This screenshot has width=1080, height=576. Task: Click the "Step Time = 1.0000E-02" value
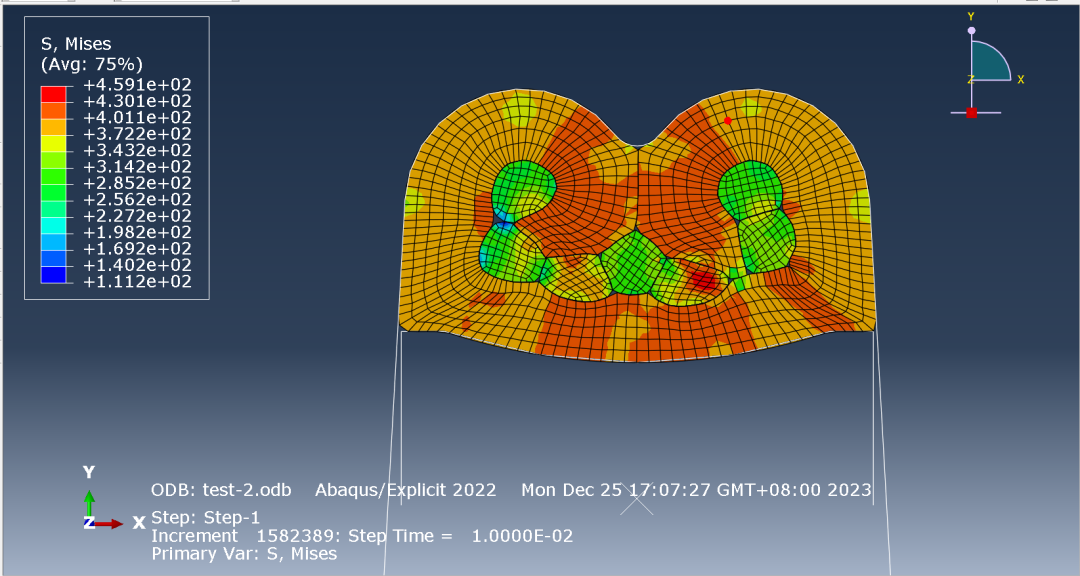[461, 536]
